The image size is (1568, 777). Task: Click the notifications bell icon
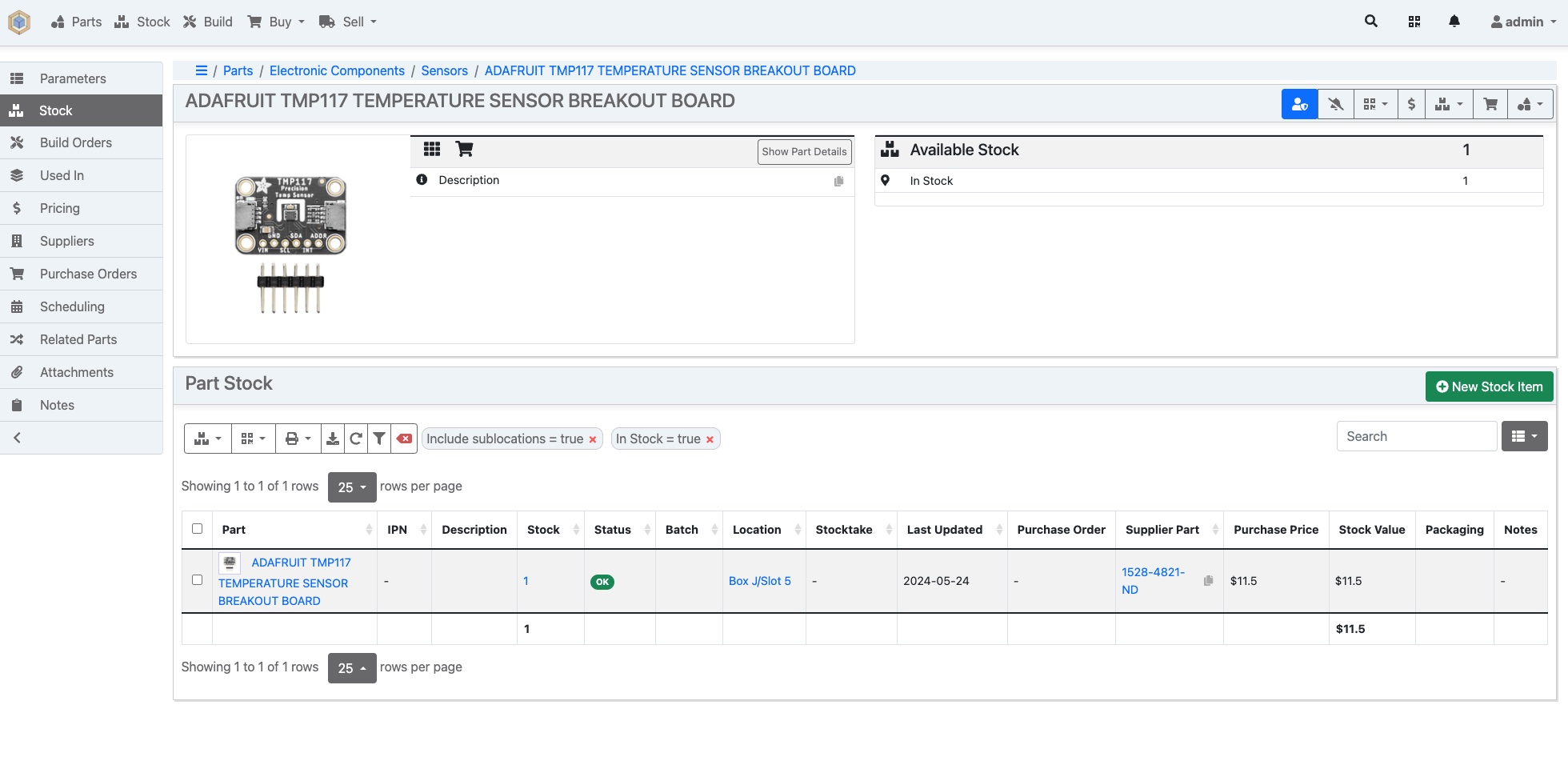[x=1454, y=22]
